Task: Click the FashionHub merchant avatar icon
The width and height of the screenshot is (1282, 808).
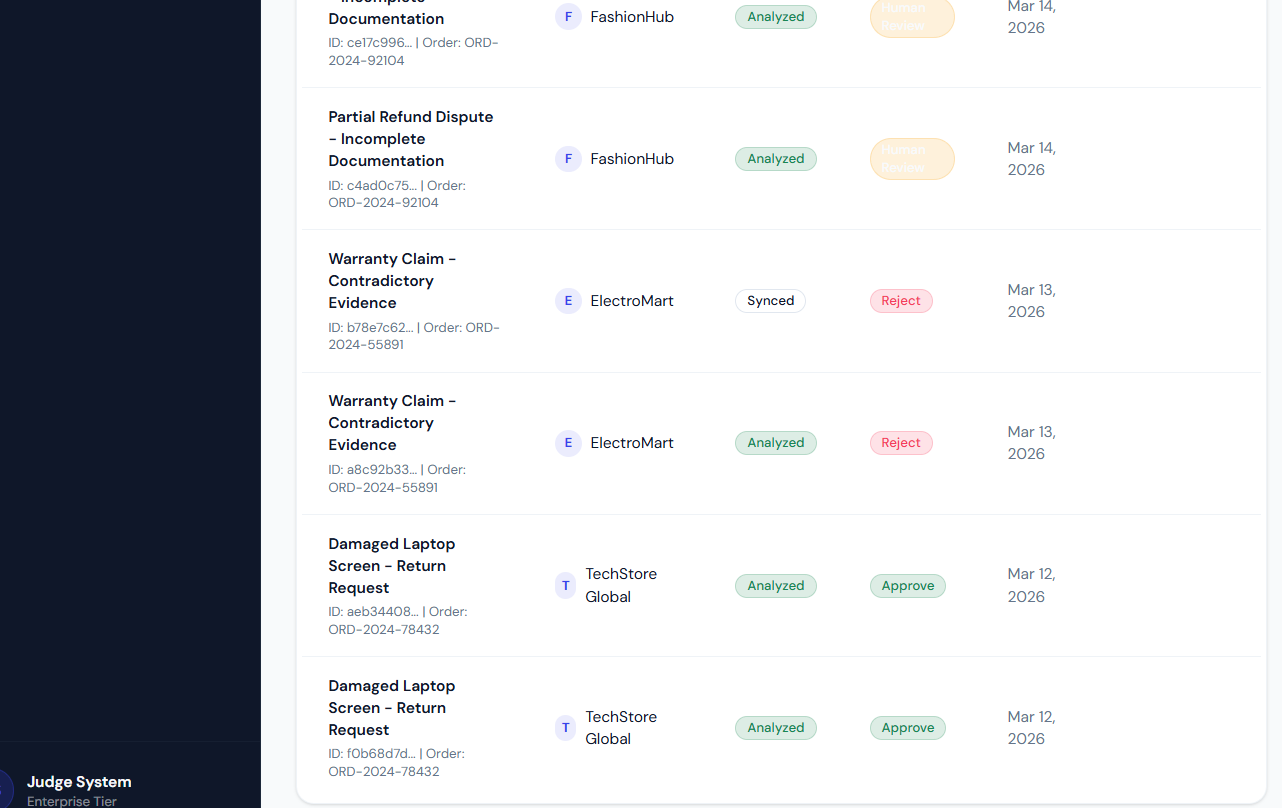Action: (x=568, y=16)
